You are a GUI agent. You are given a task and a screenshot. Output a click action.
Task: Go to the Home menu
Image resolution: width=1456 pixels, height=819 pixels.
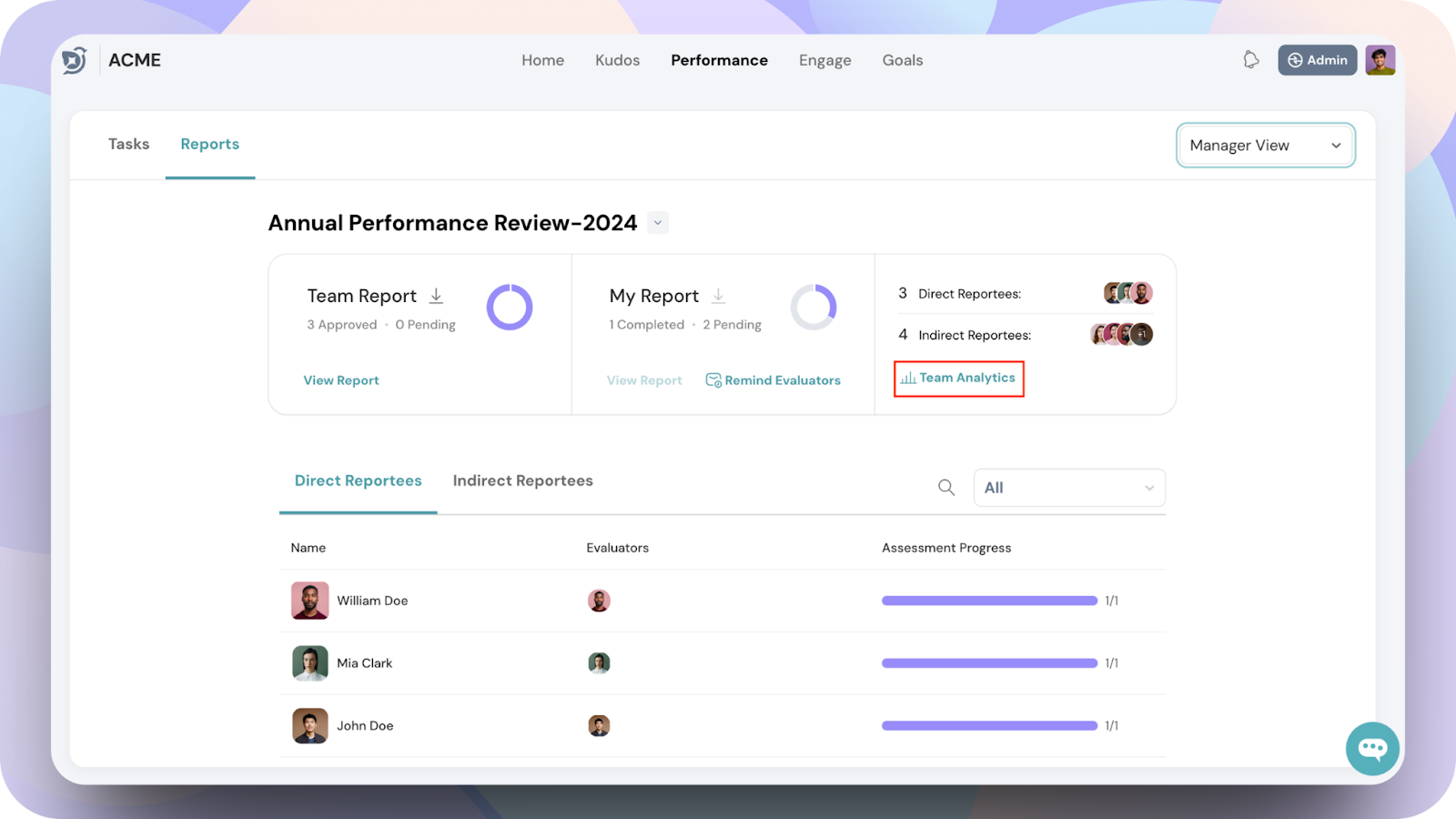coord(543,60)
